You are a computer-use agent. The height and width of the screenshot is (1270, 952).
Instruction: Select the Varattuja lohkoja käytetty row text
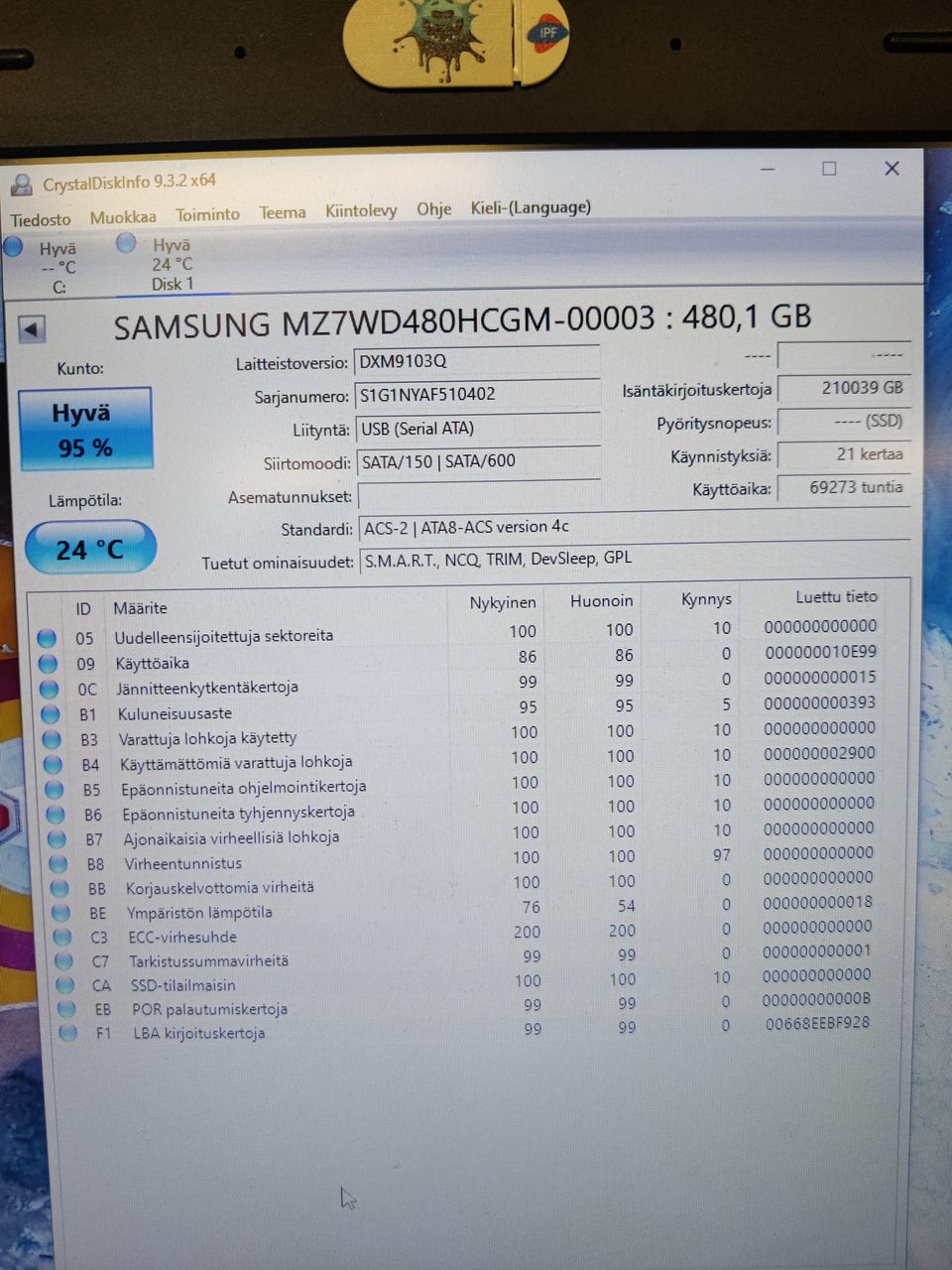208,738
